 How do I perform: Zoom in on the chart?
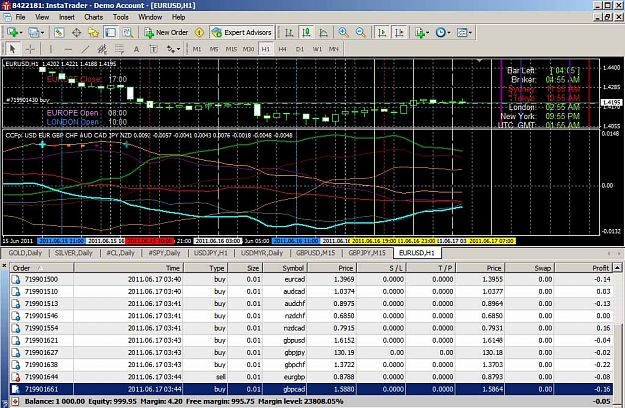click(343, 33)
